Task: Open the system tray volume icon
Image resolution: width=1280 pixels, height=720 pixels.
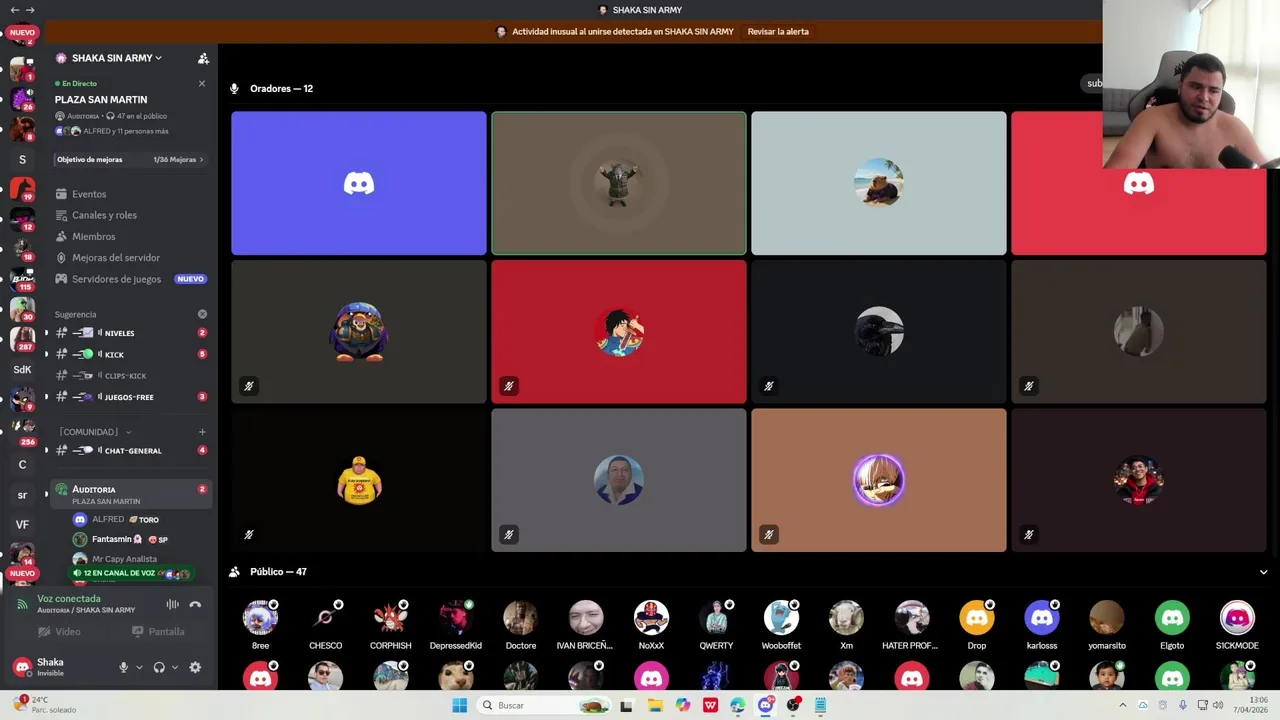Action: coord(1218,705)
